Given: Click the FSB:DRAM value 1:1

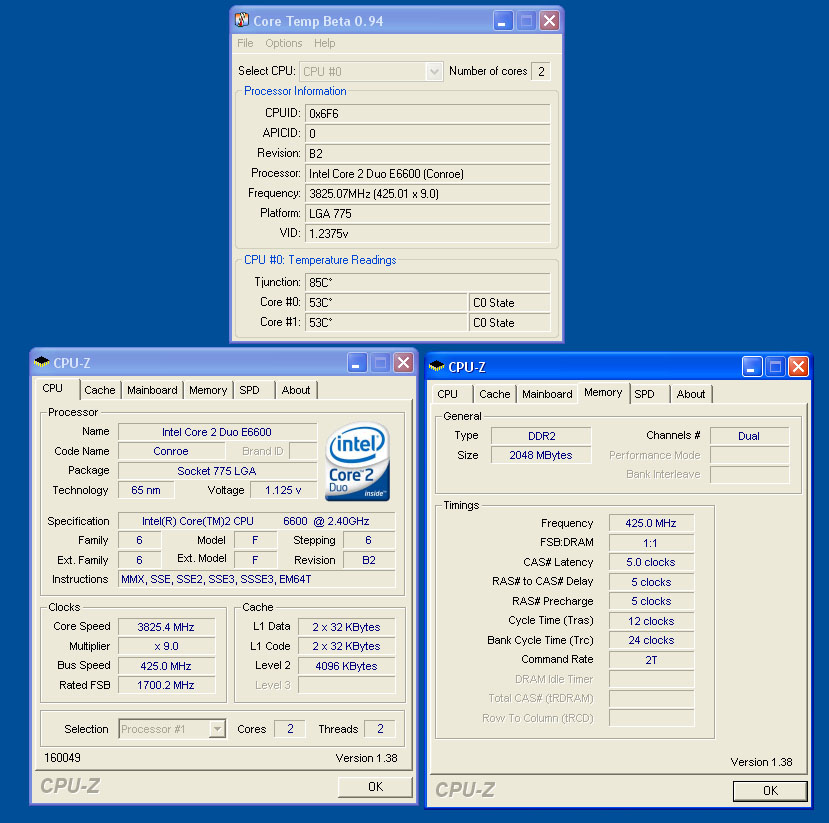Looking at the screenshot, I should click(651, 543).
